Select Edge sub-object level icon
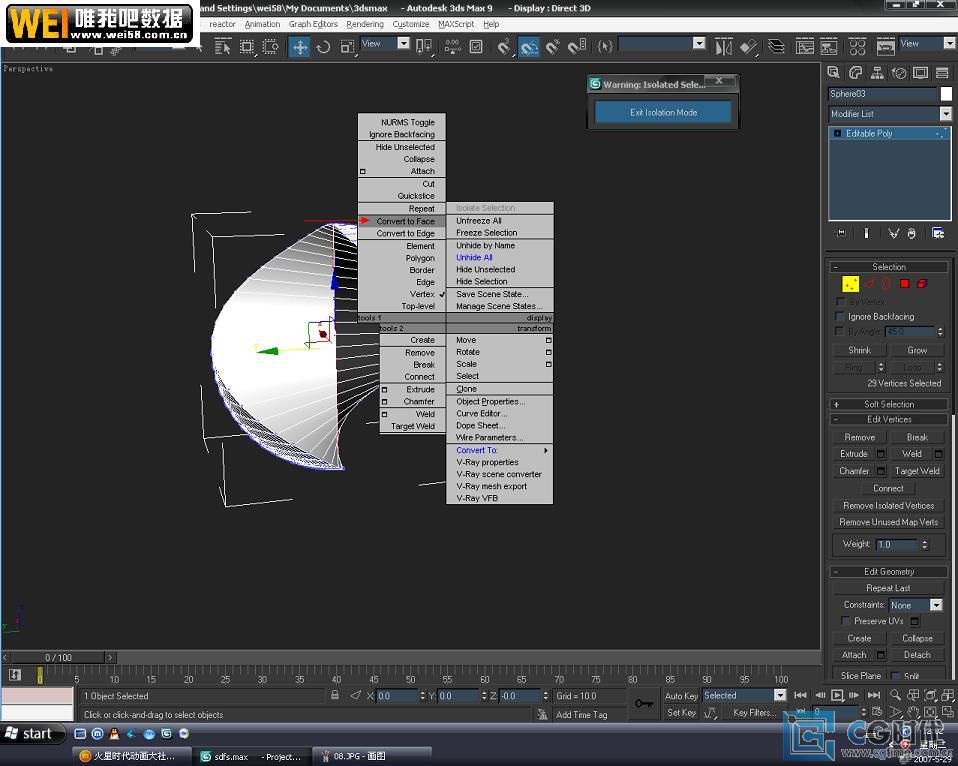This screenshot has height=766, width=958. pyautogui.click(x=869, y=283)
